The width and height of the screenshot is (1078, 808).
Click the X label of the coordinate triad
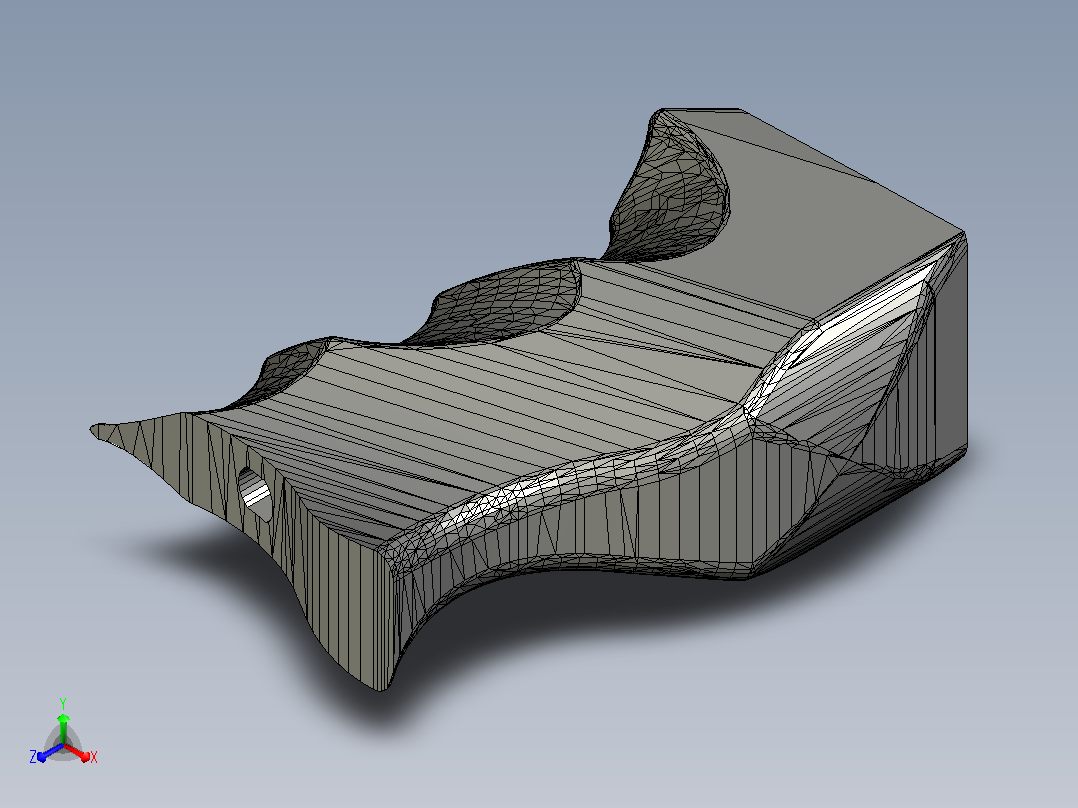click(94, 757)
